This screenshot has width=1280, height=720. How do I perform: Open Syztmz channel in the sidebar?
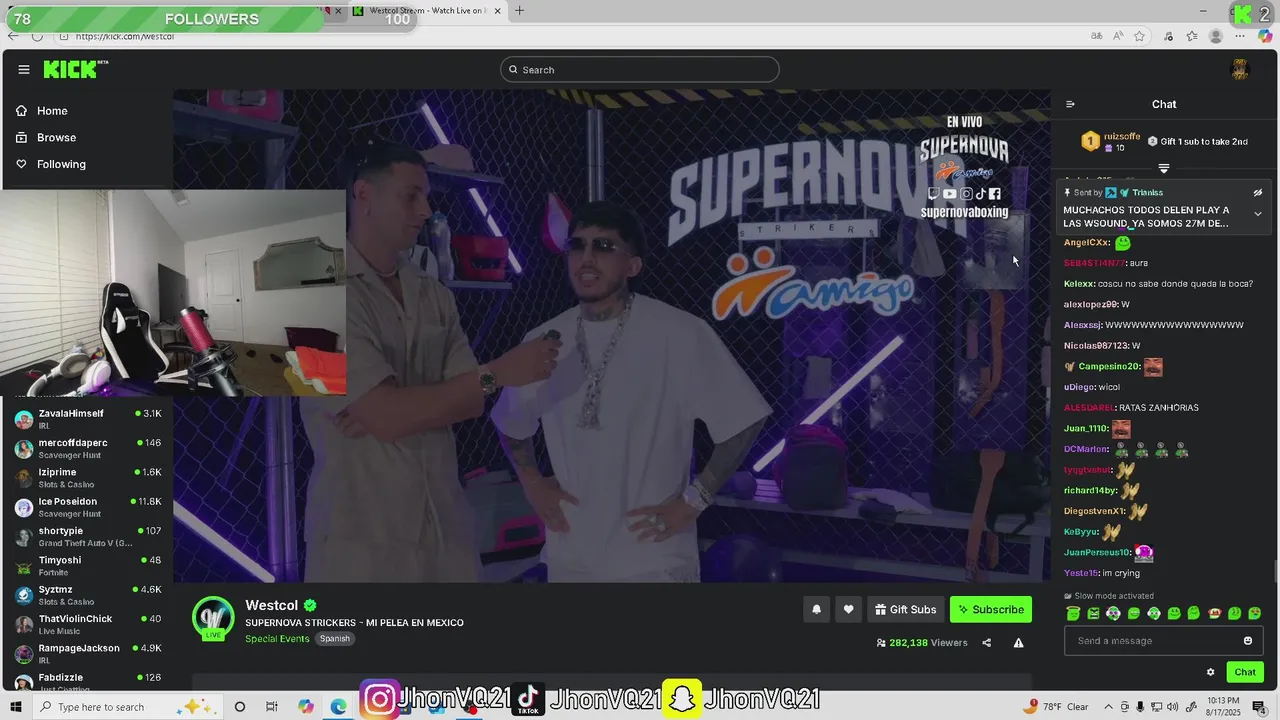pyautogui.click(x=87, y=595)
